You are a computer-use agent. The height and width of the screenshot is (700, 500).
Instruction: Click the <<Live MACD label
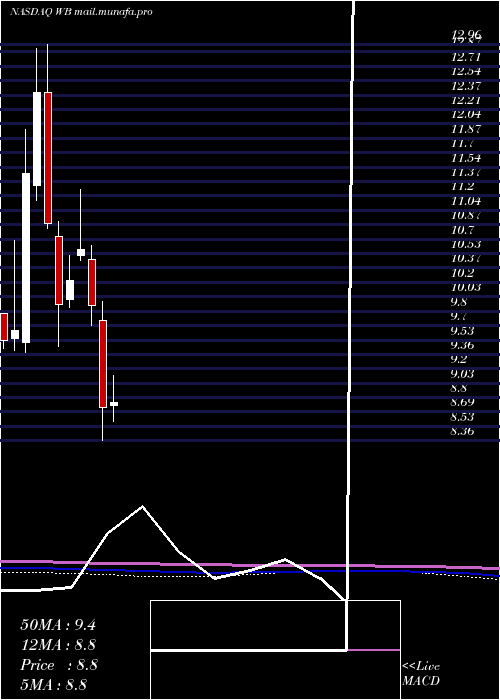(421, 674)
